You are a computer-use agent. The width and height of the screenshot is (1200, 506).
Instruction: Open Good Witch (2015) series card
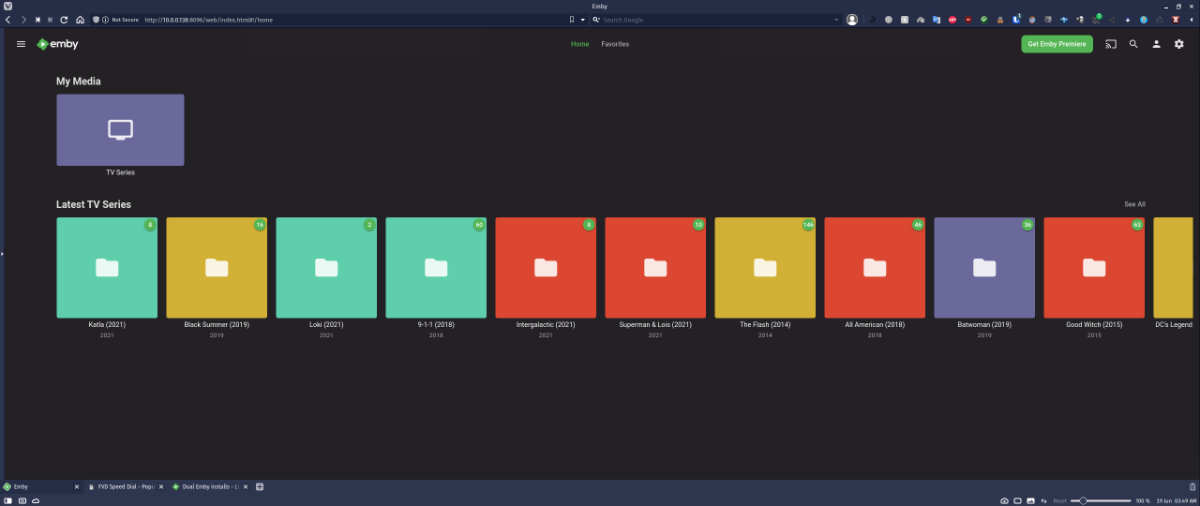pyautogui.click(x=1094, y=268)
